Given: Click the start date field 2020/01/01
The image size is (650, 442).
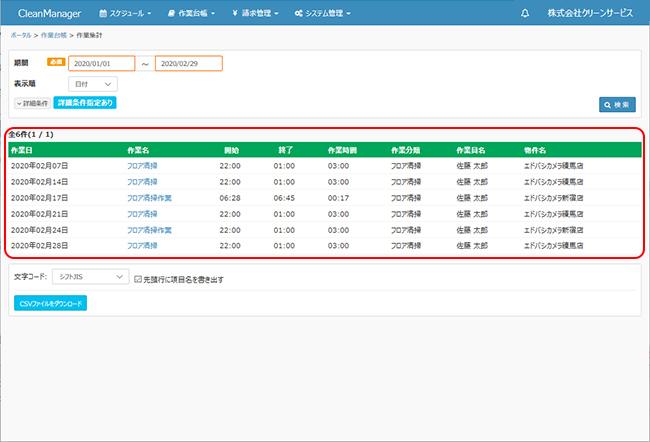Looking at the screenshot, I should [101, 63].
